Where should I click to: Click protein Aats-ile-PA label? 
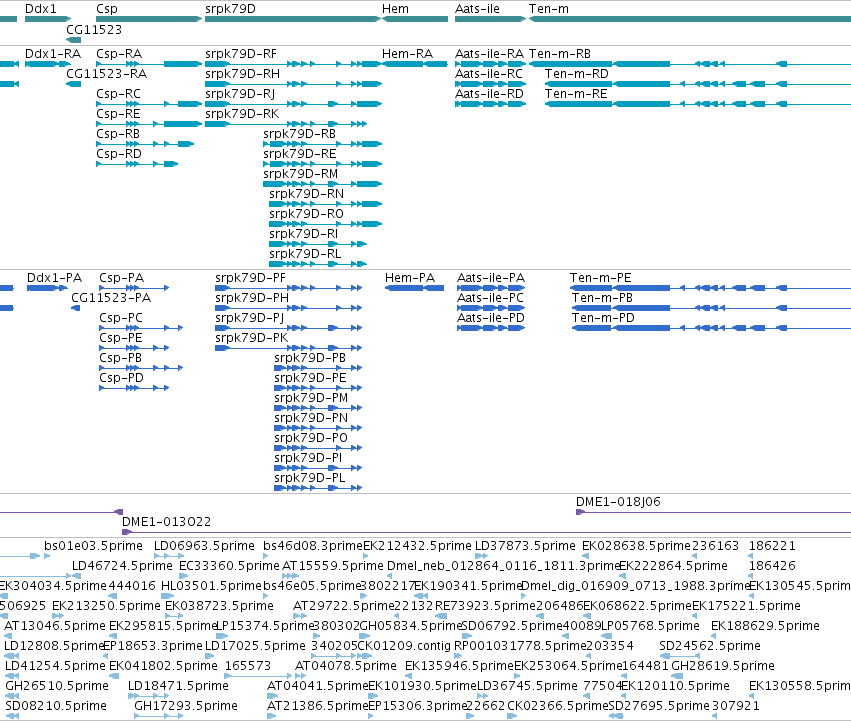[491, 278]
